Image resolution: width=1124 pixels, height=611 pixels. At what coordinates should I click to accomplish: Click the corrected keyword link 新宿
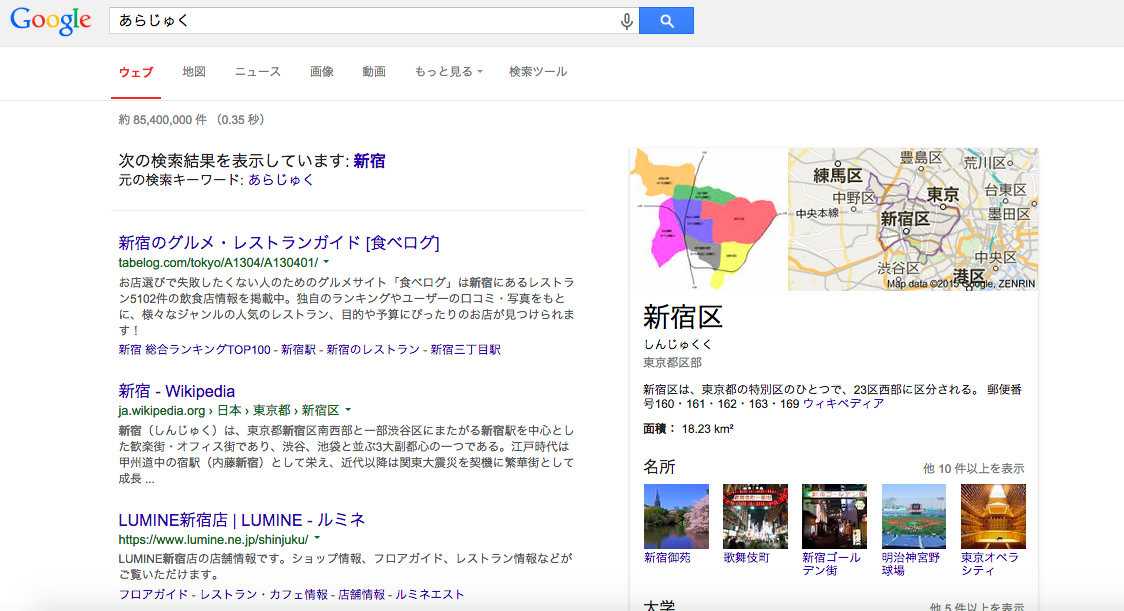369,161
